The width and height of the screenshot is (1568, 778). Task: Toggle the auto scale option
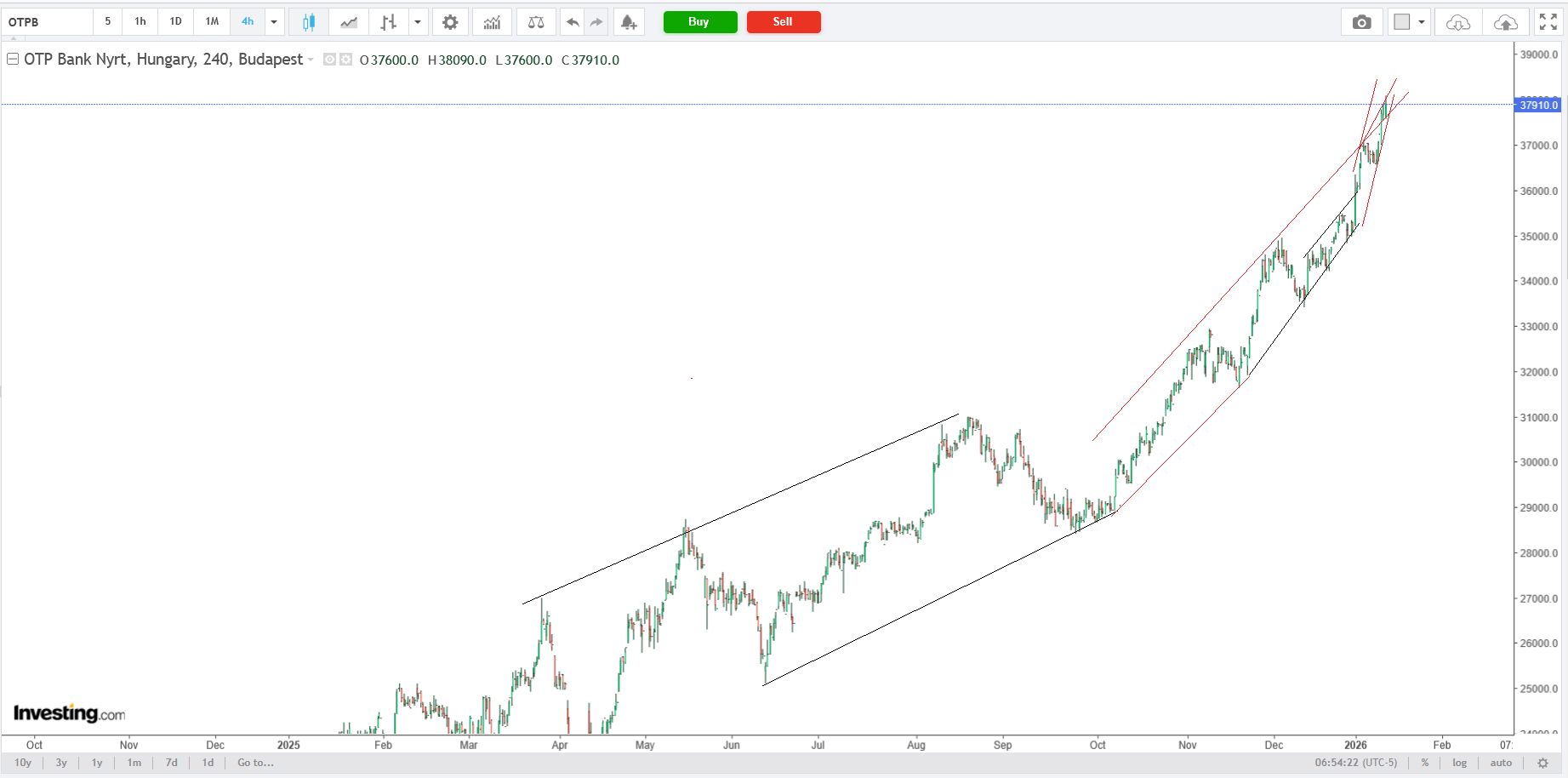1501,763
